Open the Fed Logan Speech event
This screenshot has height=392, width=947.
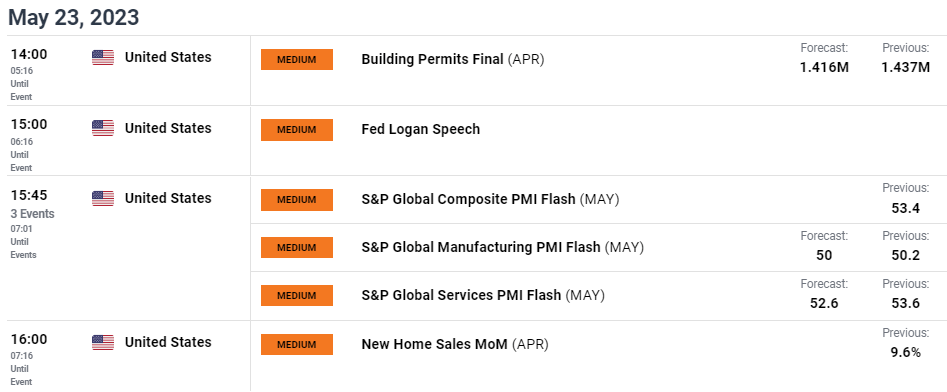tap(420, 129)
